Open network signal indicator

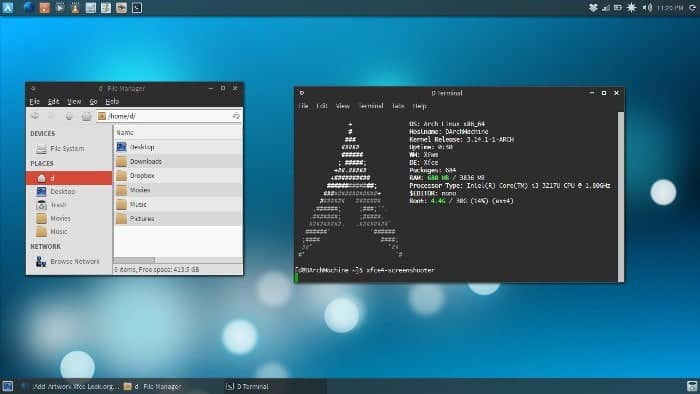pyautogui.click(x=606, y=8)
